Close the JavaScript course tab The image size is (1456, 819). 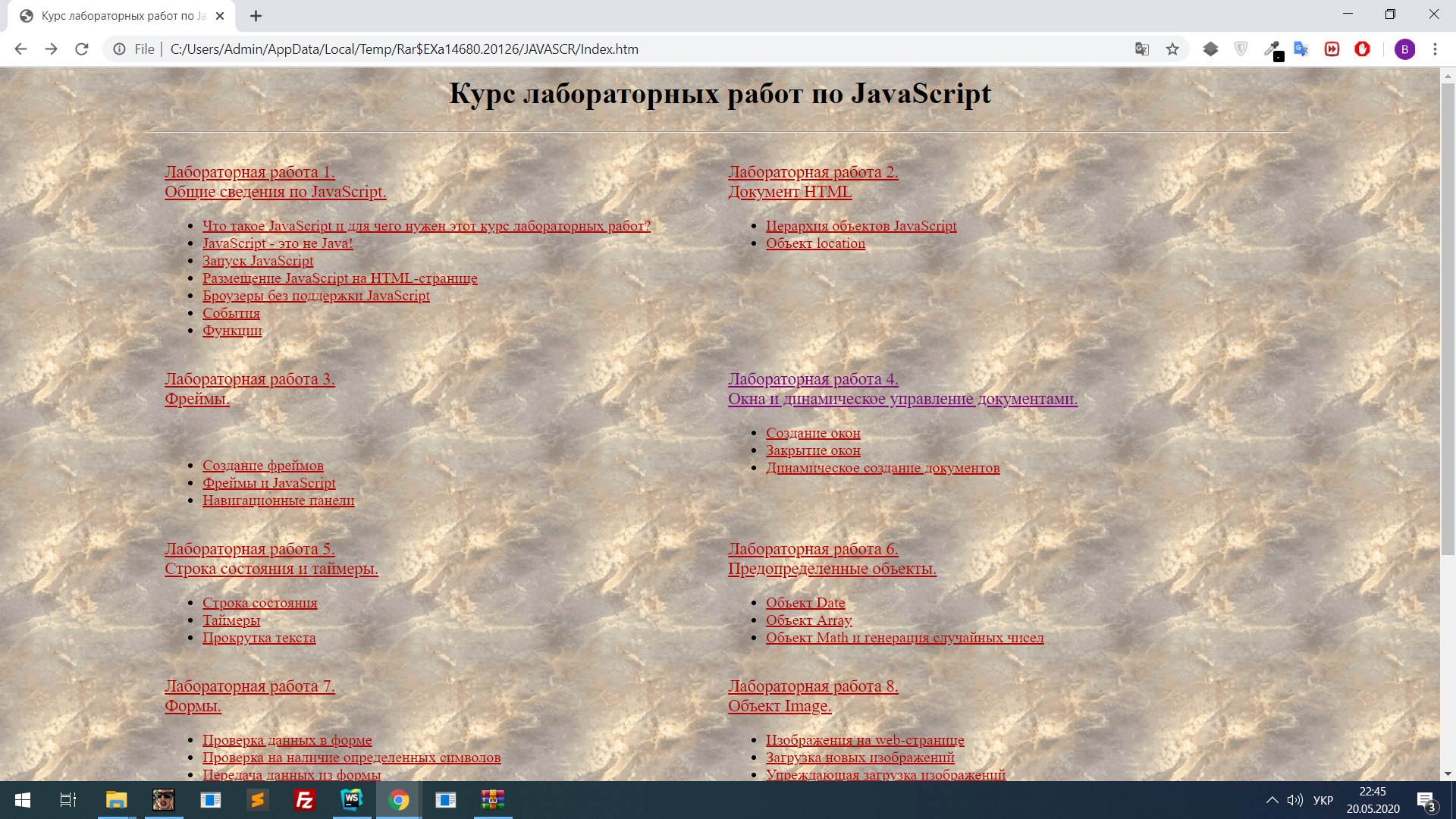220,16
